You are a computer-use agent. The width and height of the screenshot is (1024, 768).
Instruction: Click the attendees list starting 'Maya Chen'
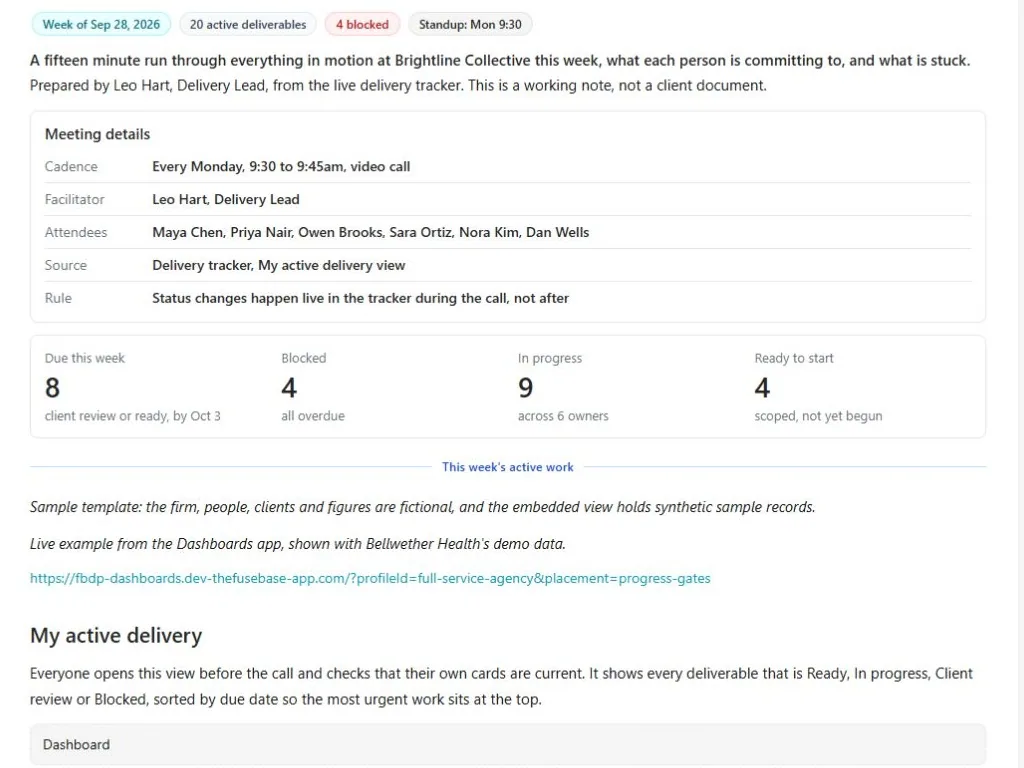pyautogui.click(x=370, y=232)
